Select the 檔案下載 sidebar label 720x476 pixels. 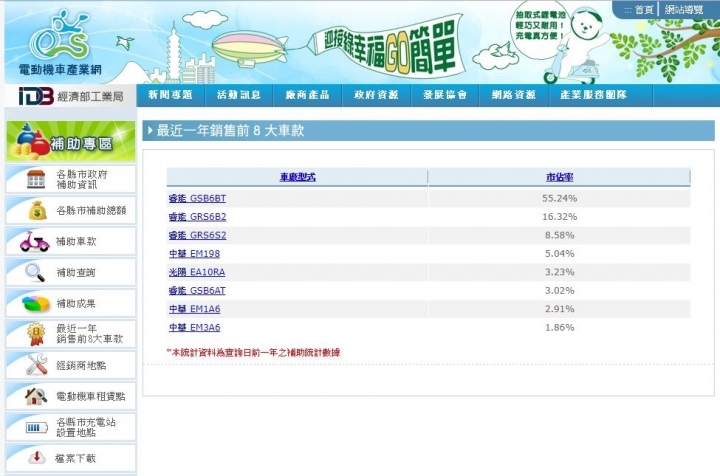point(75,458)
